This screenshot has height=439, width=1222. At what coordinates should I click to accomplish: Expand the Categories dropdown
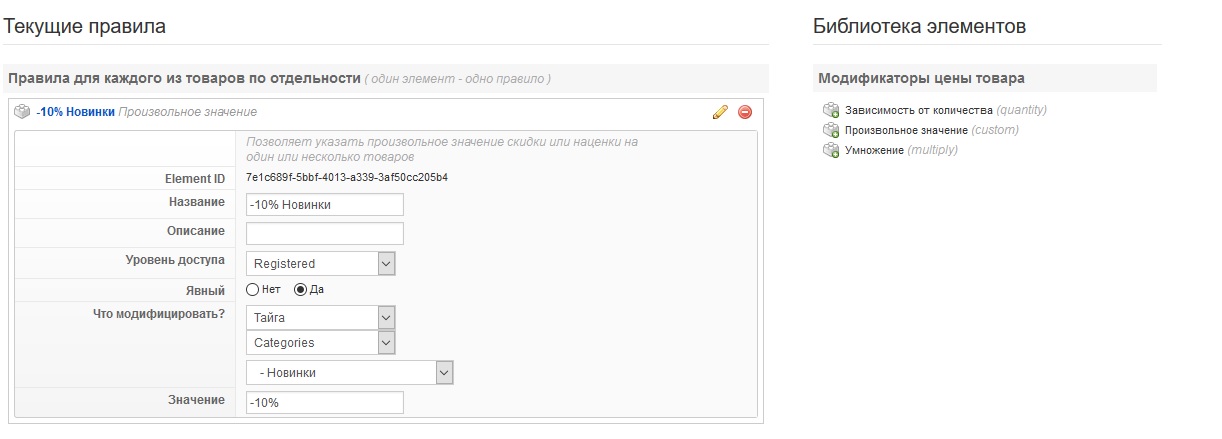click(321, 343)
